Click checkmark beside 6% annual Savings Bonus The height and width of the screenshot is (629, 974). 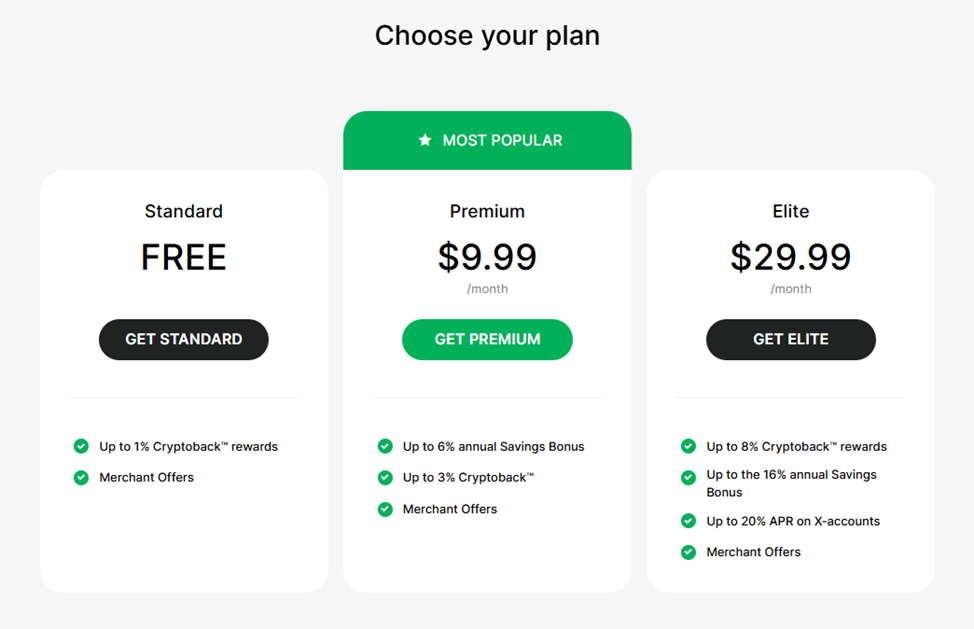pyautogui.click(x=385, y=446)
